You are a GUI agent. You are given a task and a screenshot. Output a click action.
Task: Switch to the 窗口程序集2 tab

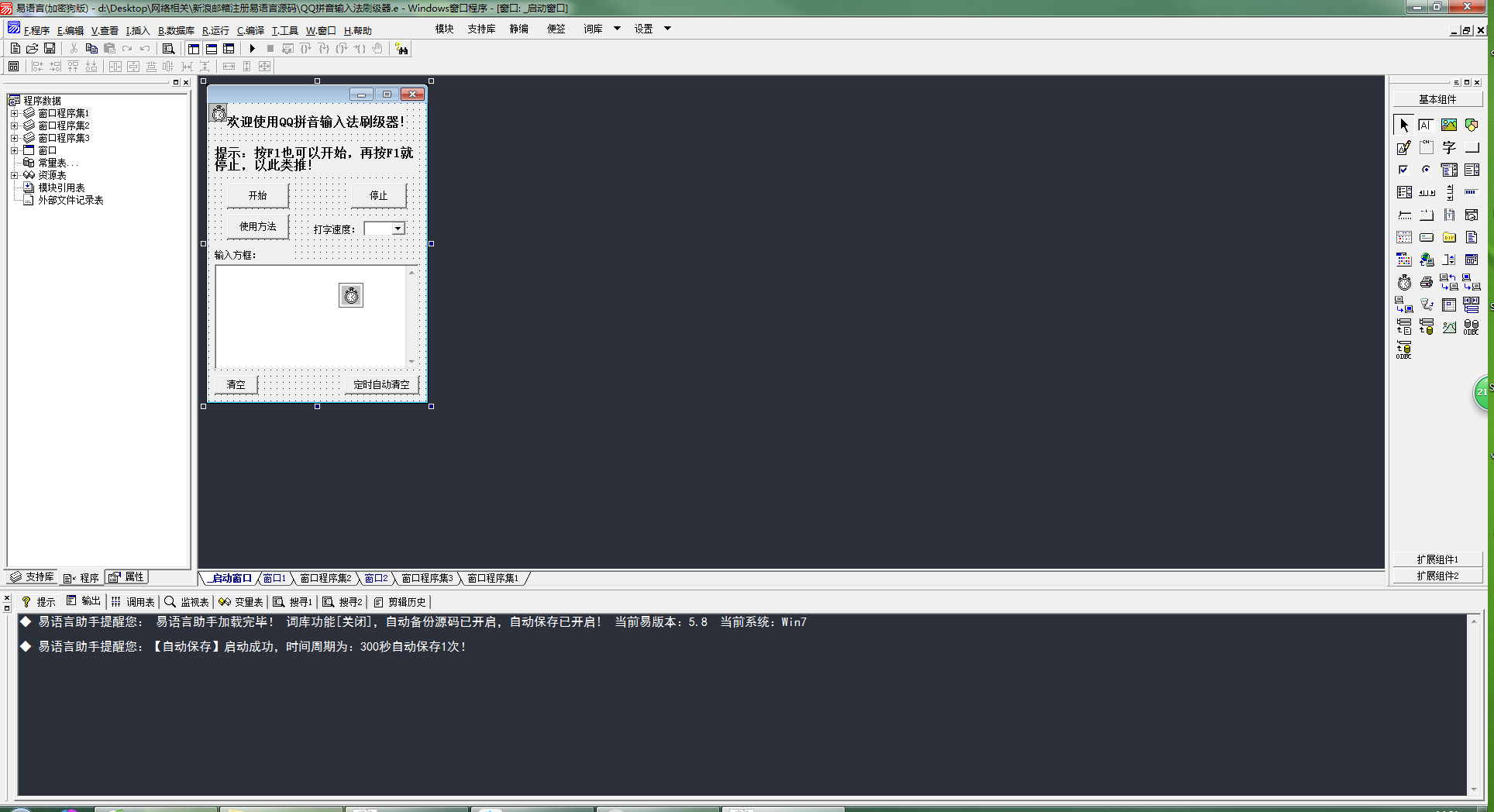tap(325, 578)
